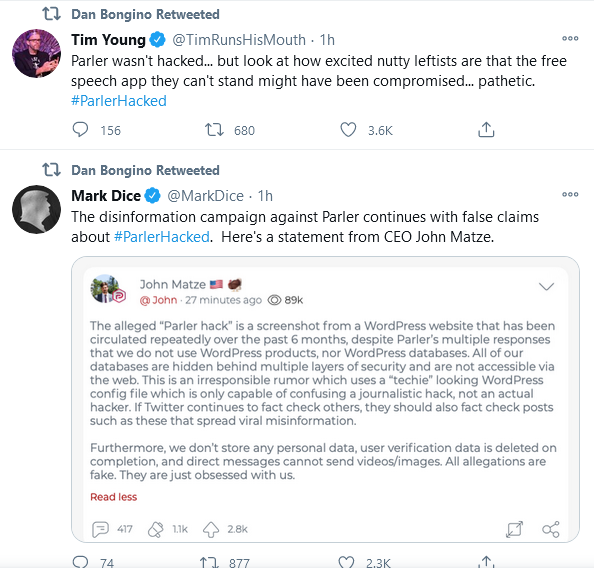Open @TimRunsHisMouth handle

pos(239,40)
